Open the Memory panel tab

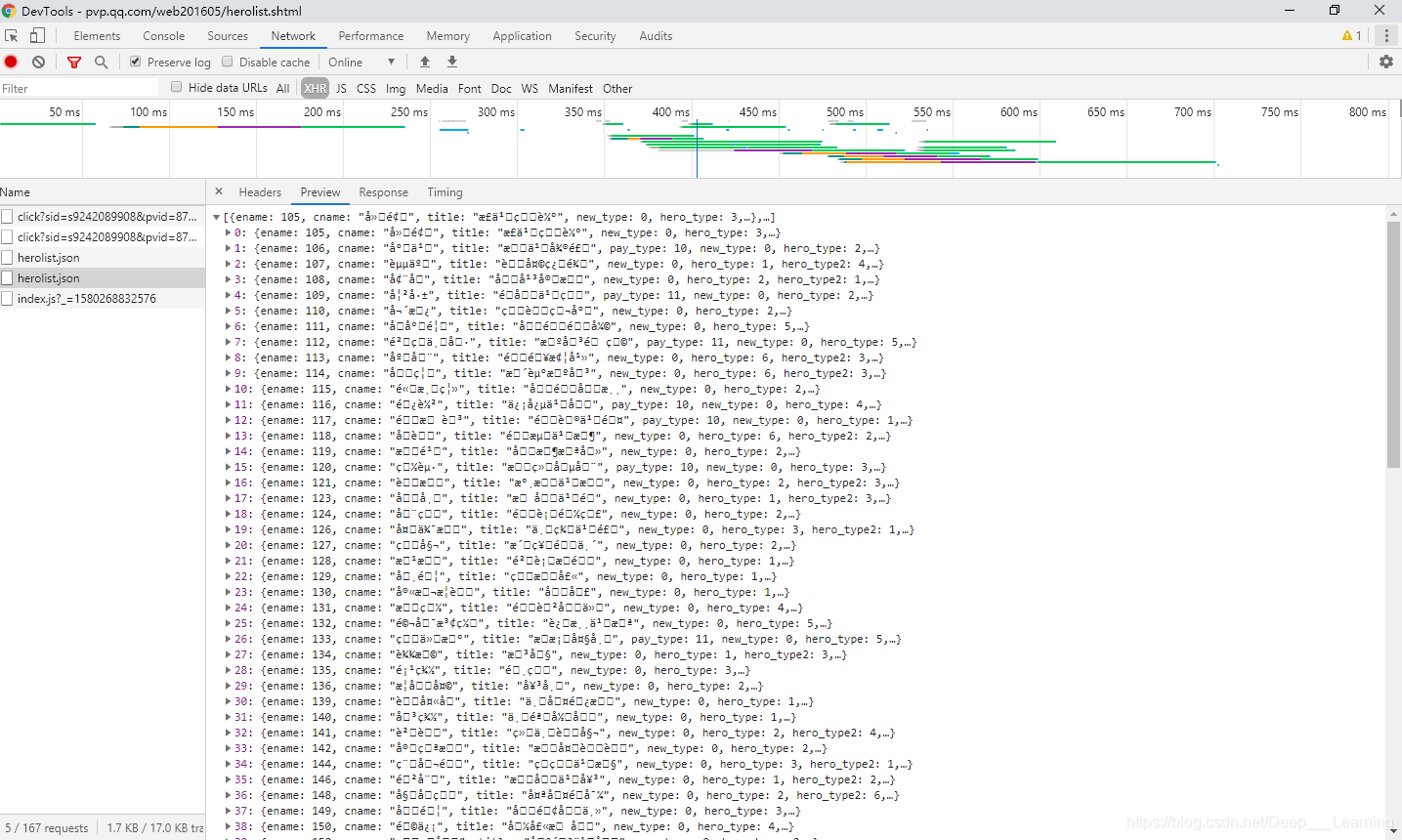point(448,36)
